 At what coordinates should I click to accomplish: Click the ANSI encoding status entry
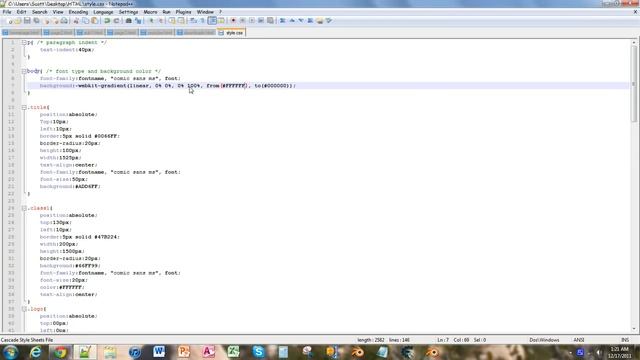tap(579, 340)
